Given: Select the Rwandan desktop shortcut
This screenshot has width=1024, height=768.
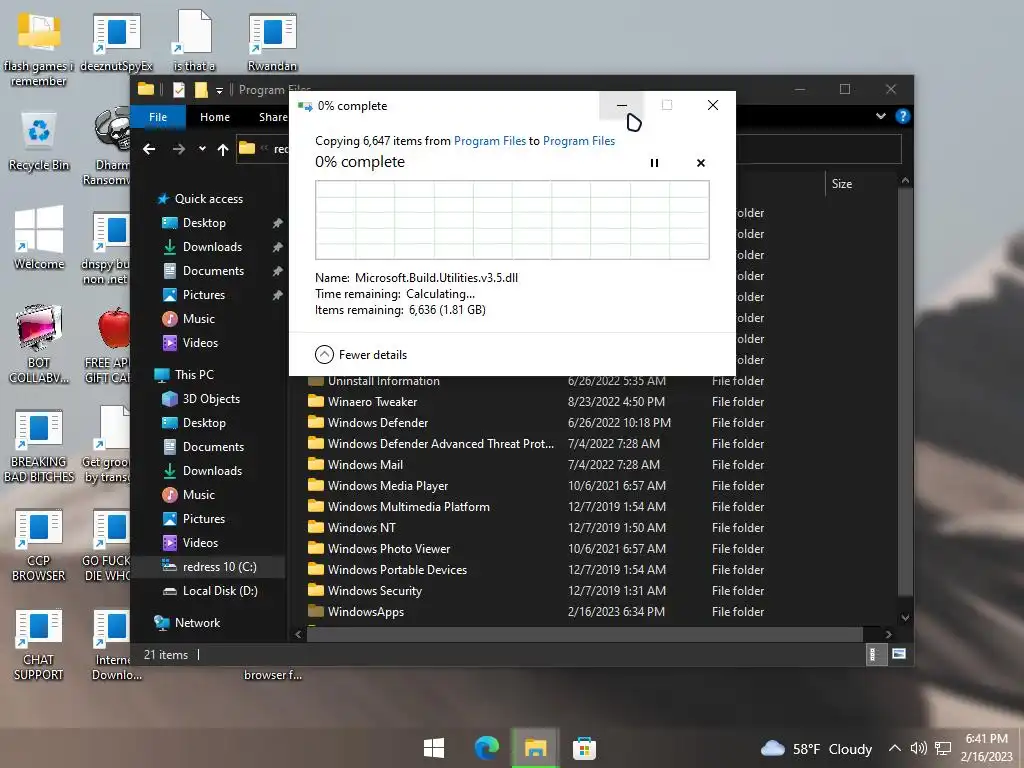Looking at the screenshot, I should click(272, 41).
